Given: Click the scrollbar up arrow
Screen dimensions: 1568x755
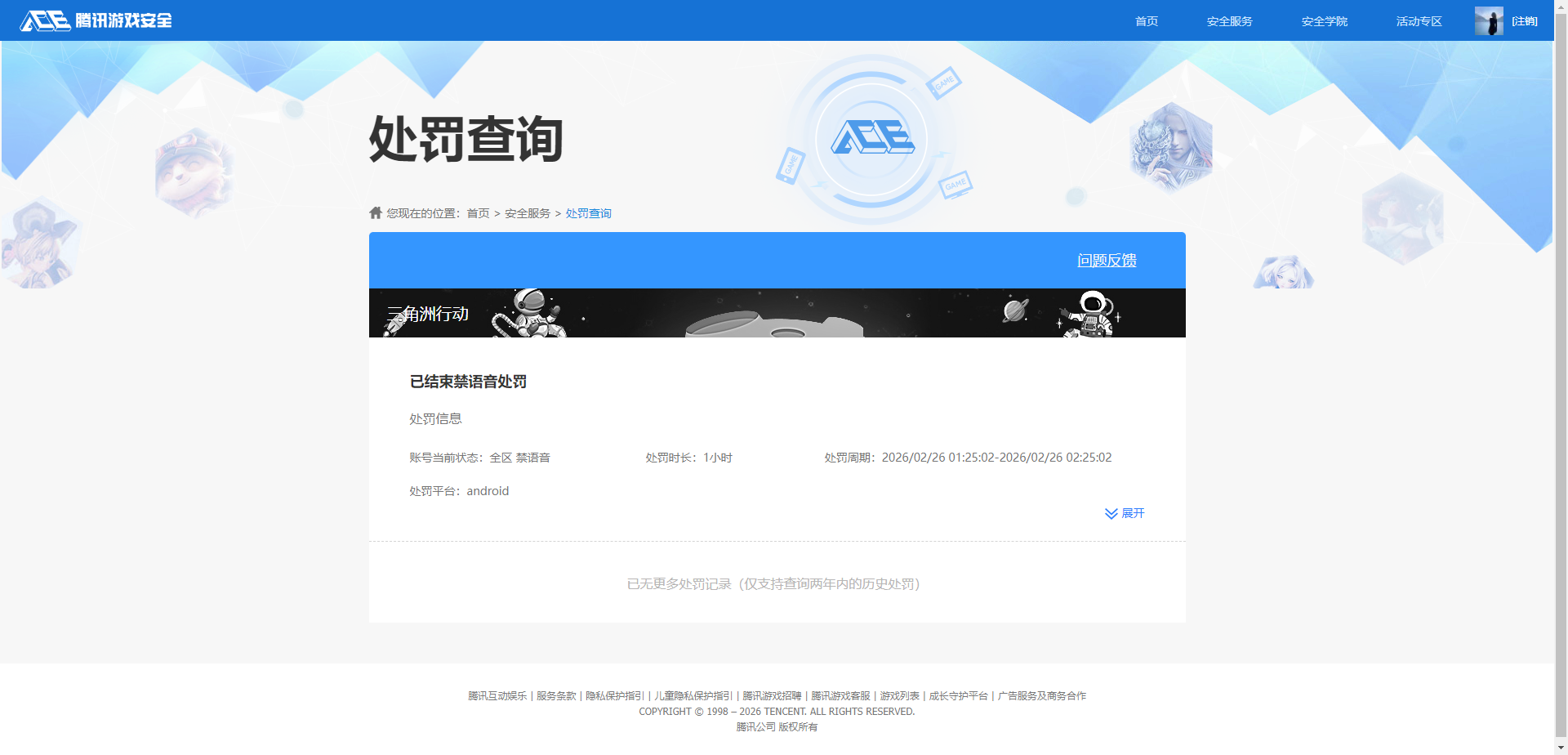Looking at the screenshot, I should tap(1560, 7).
